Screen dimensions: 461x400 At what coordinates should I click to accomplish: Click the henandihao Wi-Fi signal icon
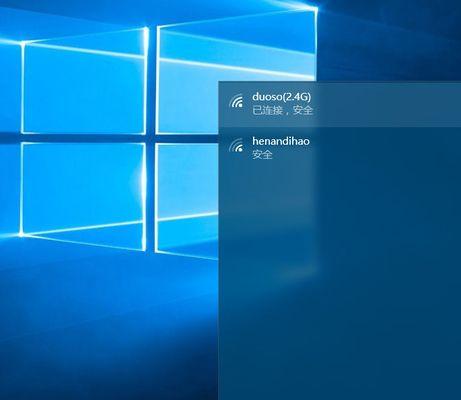pos(236,146)
